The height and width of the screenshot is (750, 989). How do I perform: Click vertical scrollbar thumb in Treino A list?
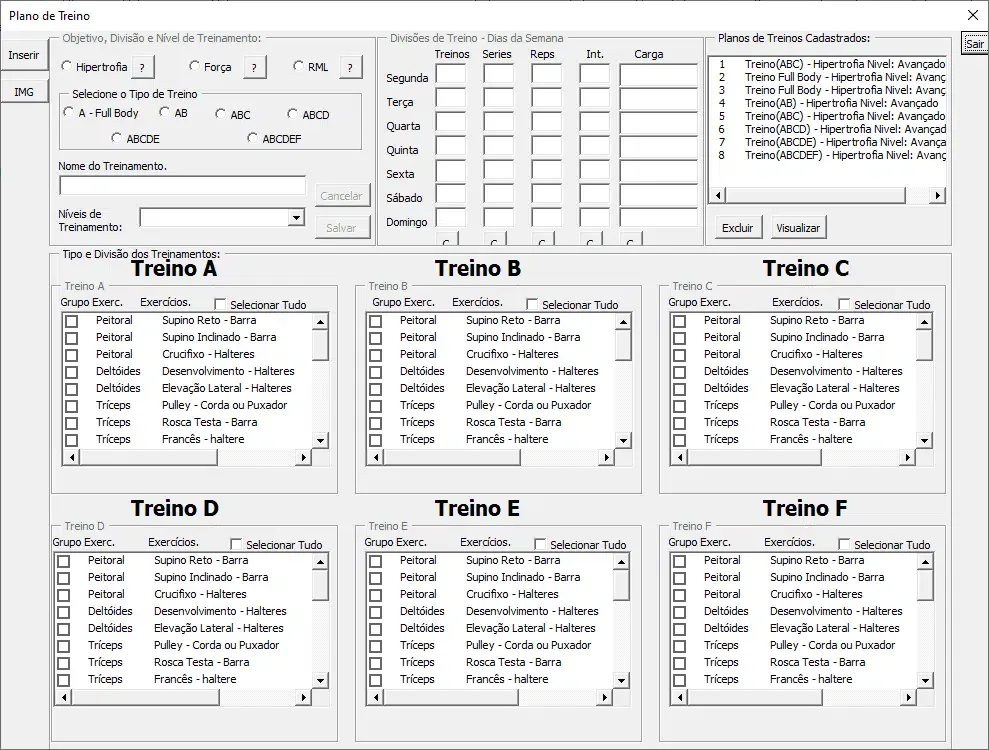pos(320,345)
